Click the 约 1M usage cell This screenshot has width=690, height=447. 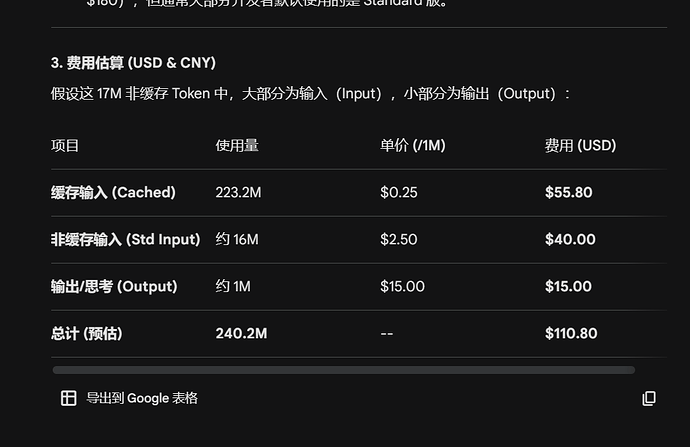pyautogui.click(x=233, y=286)
